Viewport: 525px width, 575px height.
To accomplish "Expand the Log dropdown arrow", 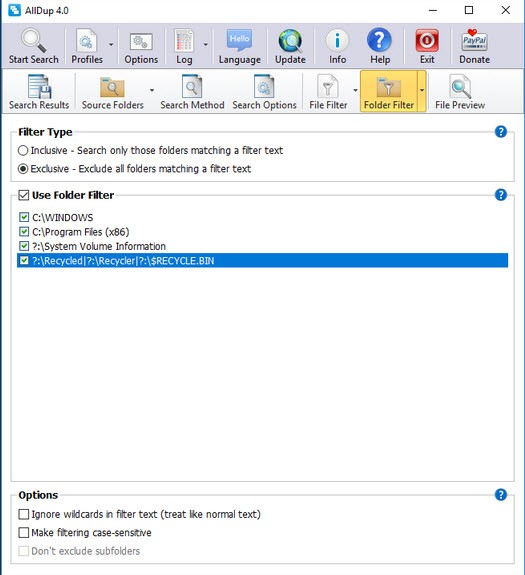I will point(206,45).
